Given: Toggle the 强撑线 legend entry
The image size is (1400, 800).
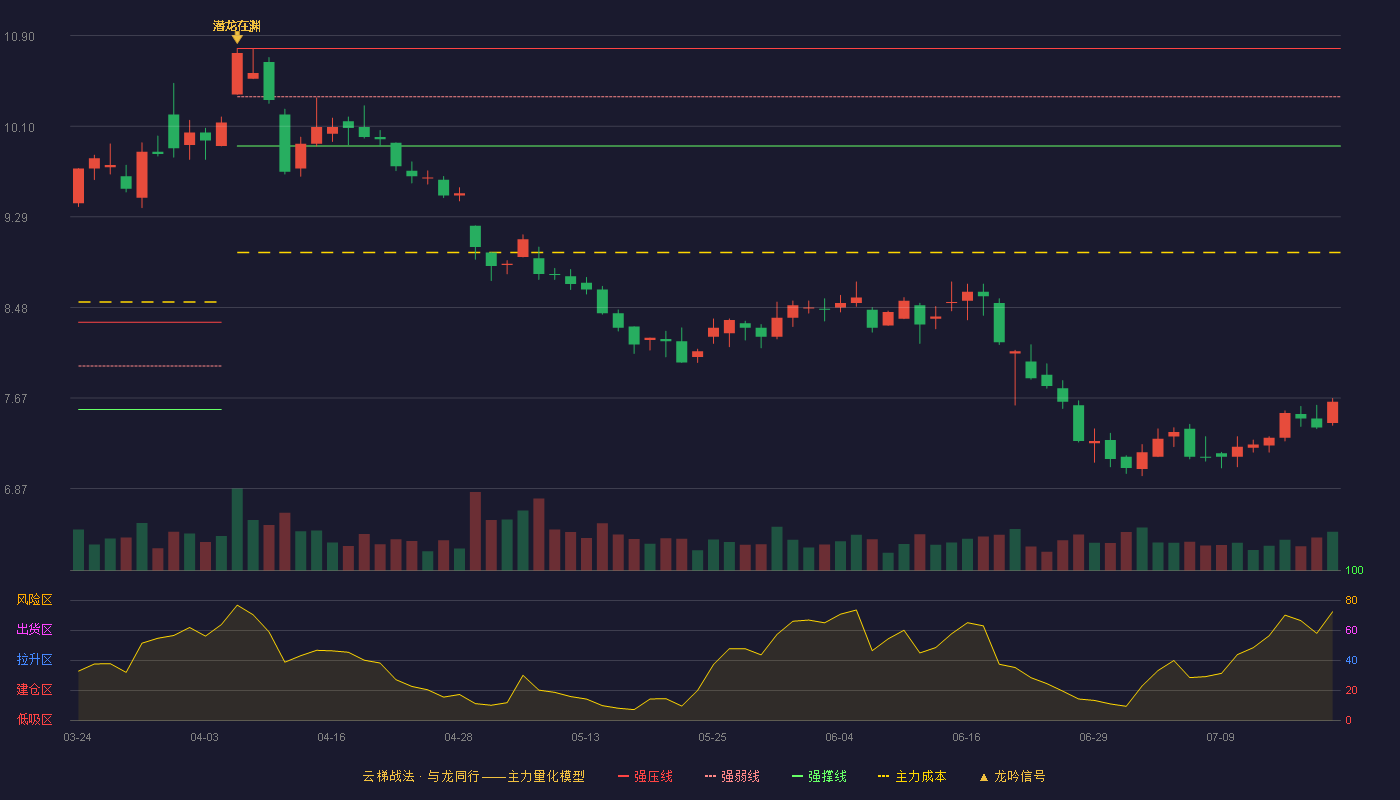Looking at the screenshot, I should (x=819, y=776).
